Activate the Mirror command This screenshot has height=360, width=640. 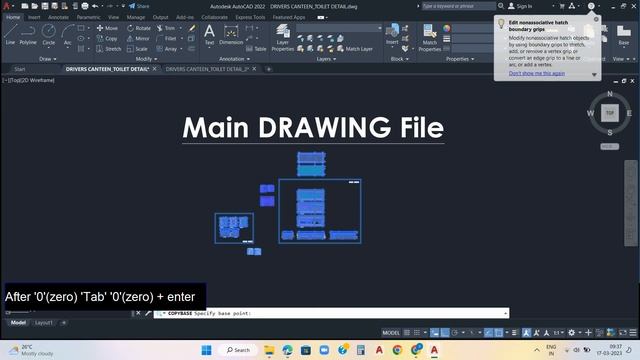(138, 38)
